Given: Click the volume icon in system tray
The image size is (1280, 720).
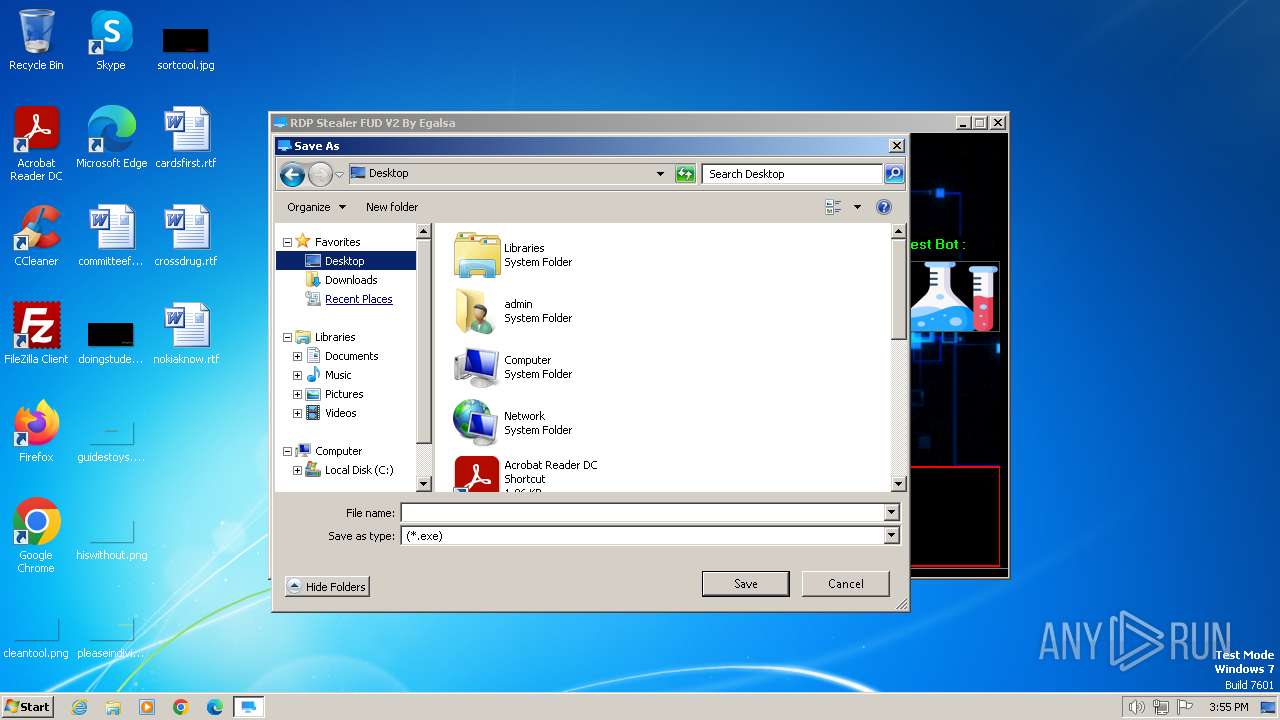Looking at the screenshot, I should (x=1136, y=707).
